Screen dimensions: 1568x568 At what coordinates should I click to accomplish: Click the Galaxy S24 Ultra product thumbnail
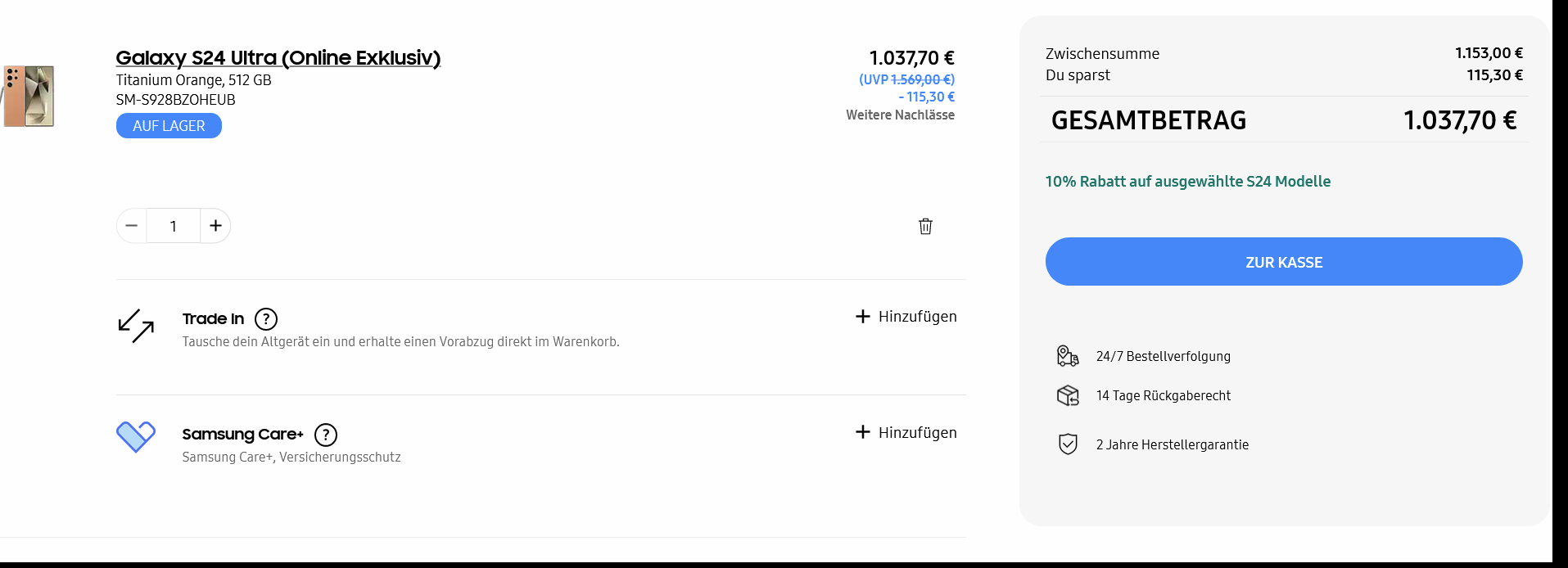point(29,97)
